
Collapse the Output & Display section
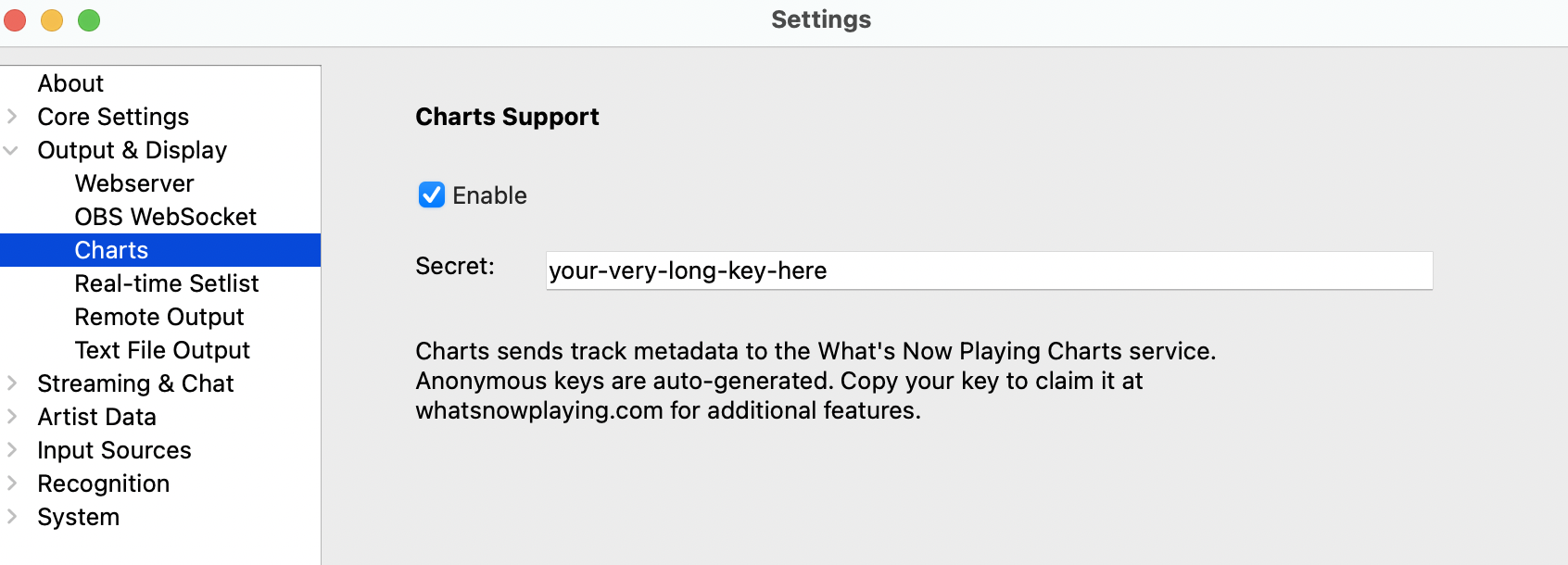click(x=12, y=149)
